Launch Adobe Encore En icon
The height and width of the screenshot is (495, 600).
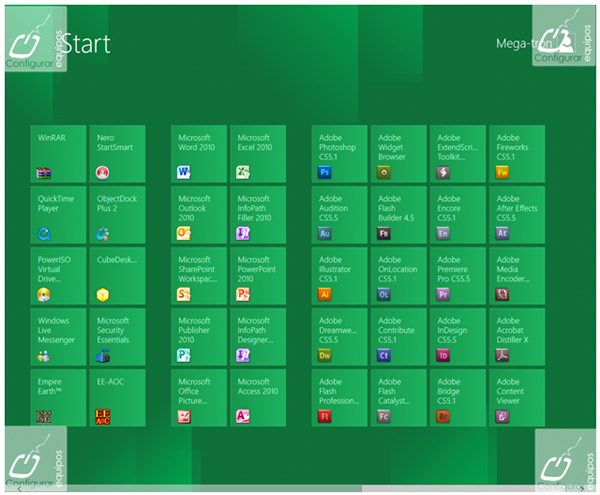click(x=443, y=233)
